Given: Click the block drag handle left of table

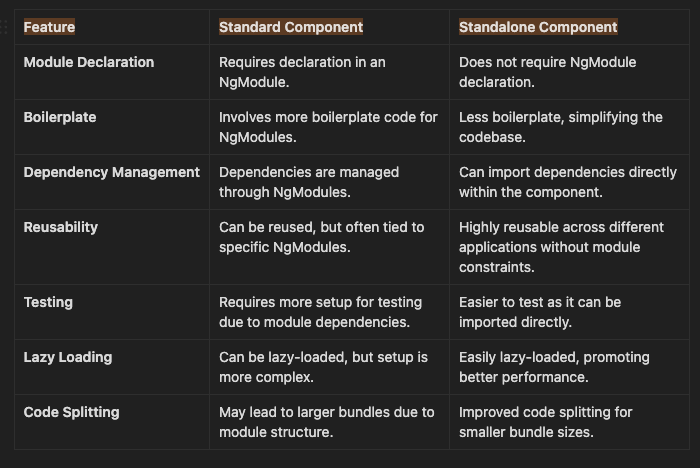Looking at the screenshot, I should coord(4,27).
